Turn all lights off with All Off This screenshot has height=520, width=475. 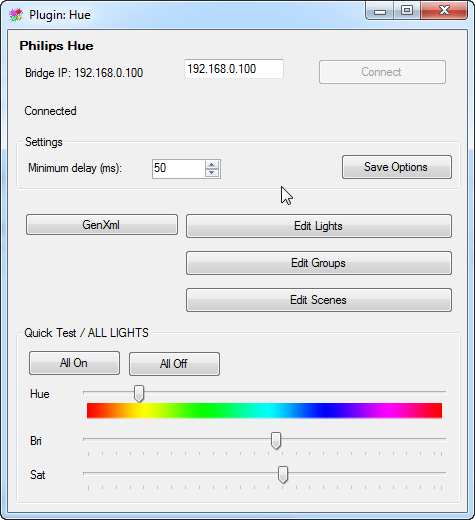pos(174,364)
